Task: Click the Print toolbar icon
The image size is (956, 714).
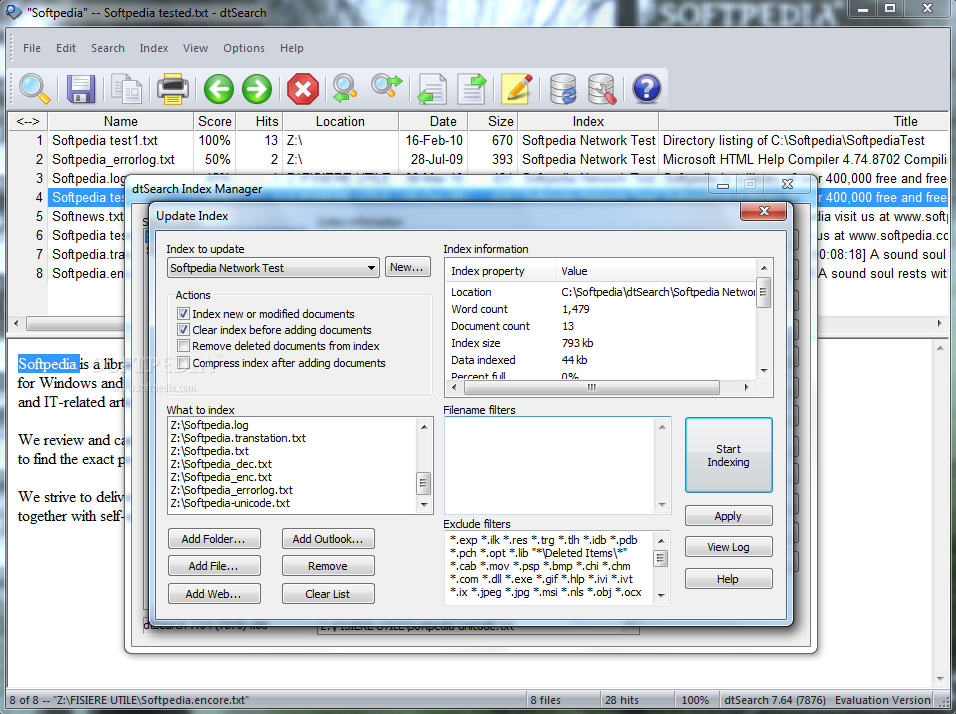Action: pos(173,89)
